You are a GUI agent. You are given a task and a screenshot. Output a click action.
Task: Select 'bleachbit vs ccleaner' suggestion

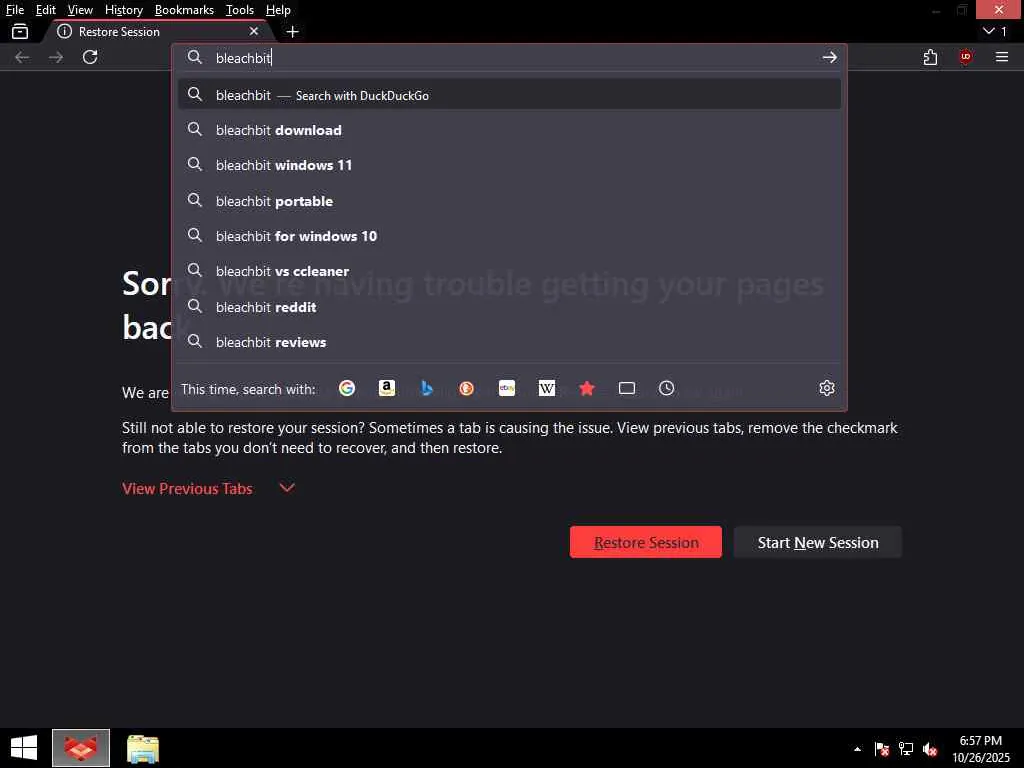click(x=509, y=271)
